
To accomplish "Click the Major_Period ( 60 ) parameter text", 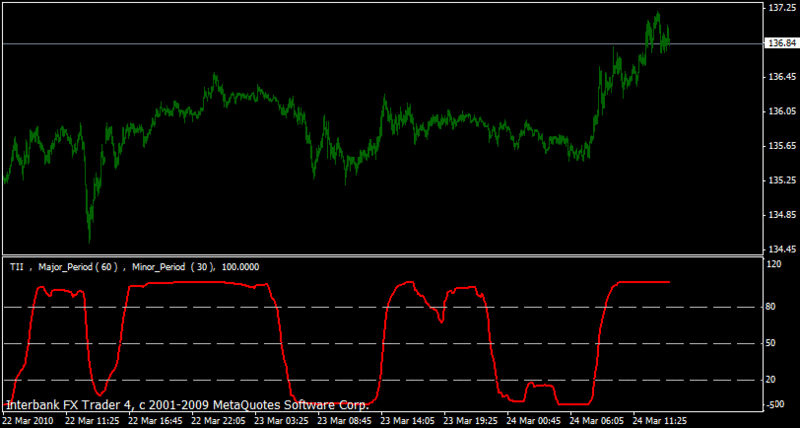I will (78, 266).
